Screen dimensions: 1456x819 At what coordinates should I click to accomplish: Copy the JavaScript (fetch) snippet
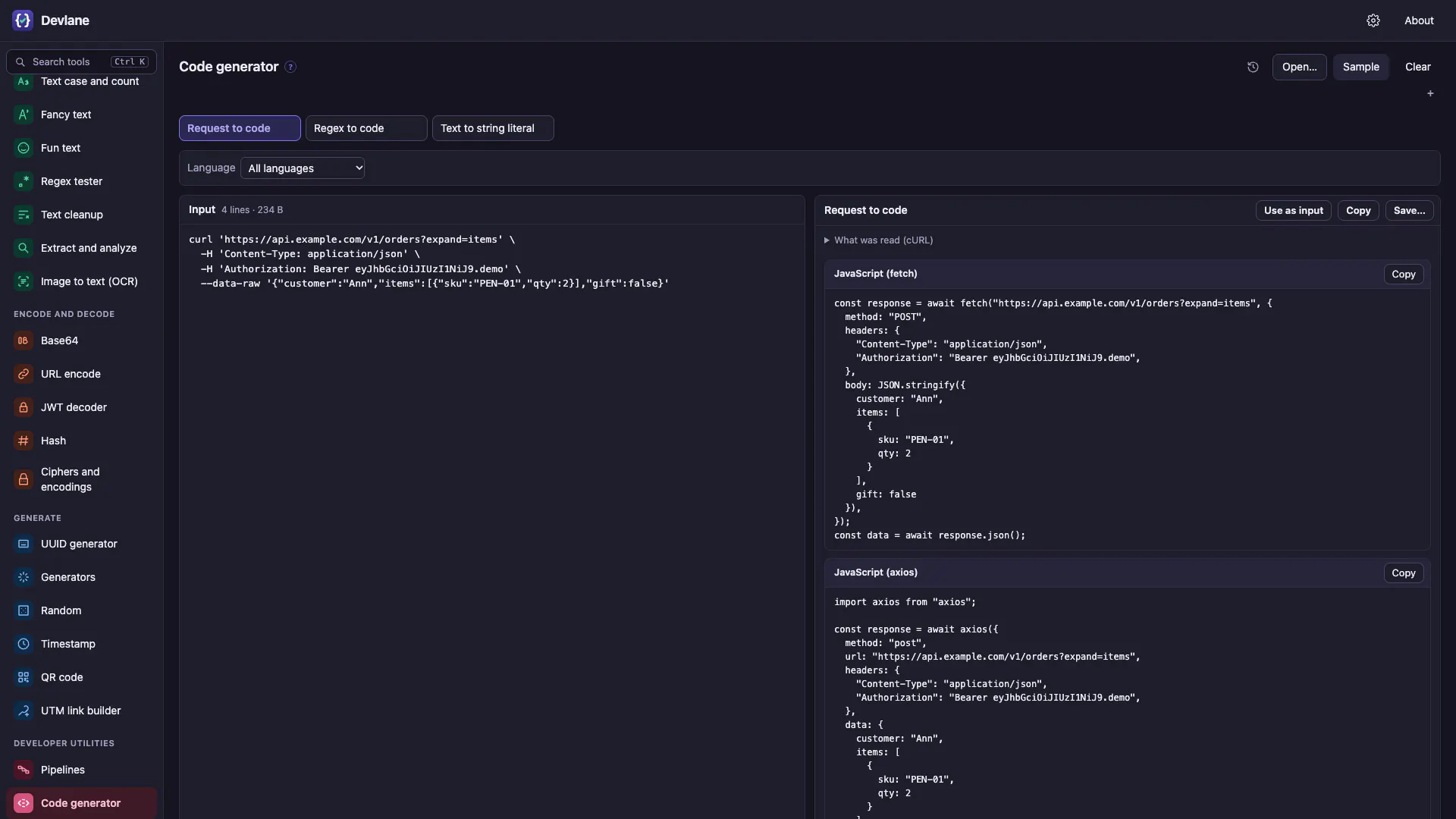(1404, 275)
